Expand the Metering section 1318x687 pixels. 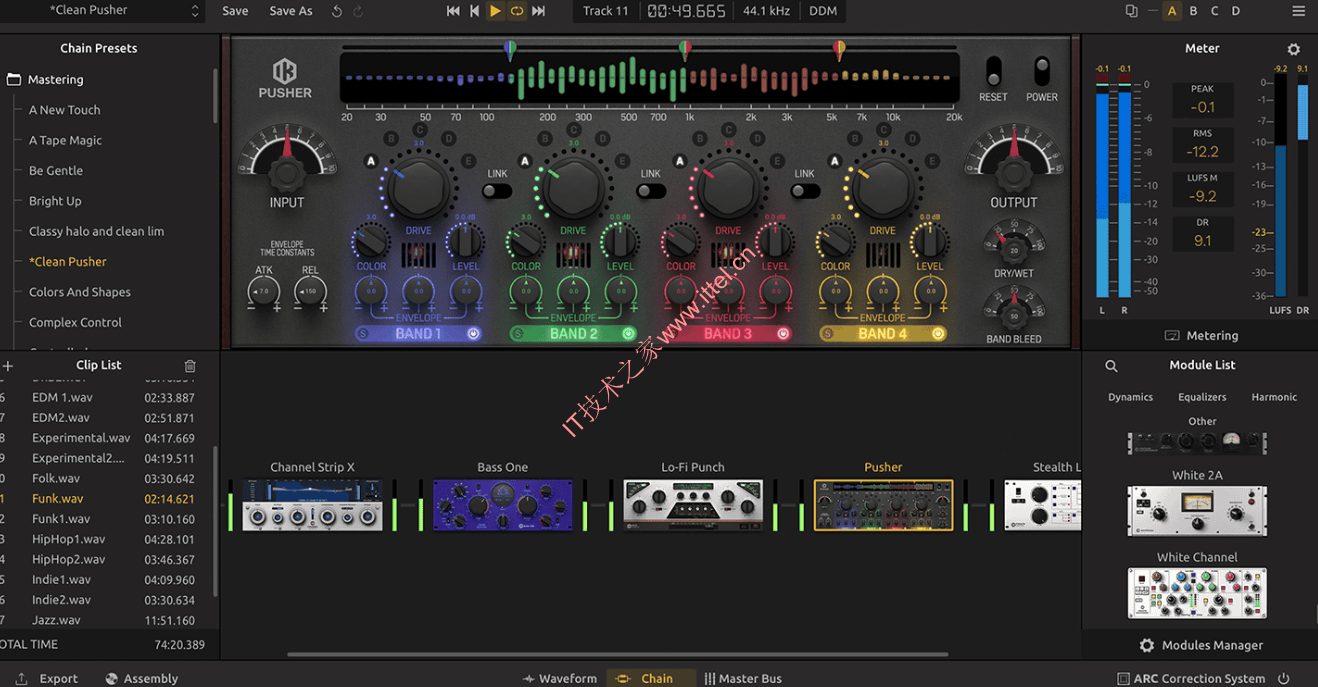click(x=1201, y=336)
